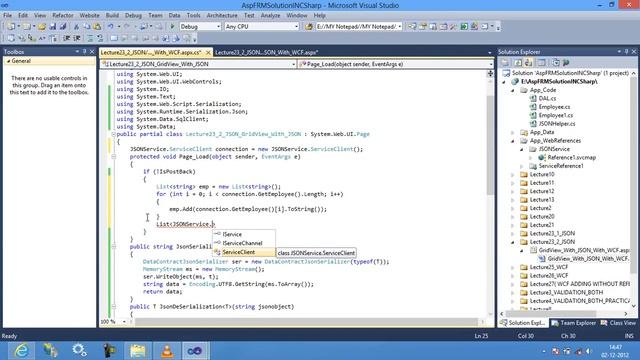Click the Cut scissors icon

pyautogui.click(x=76, y=27)
